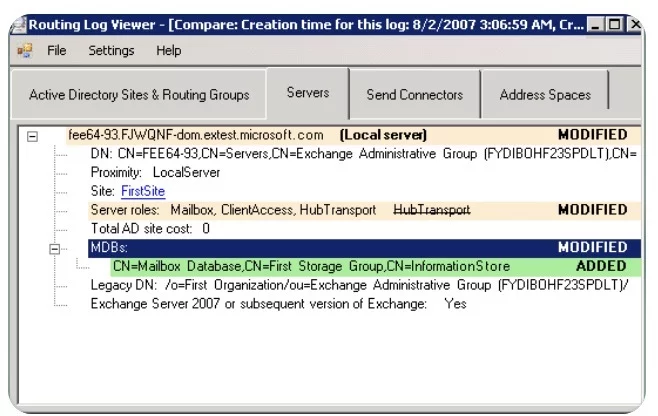Click the (Local server) label
658x416 pixels.
pos(383,135)
